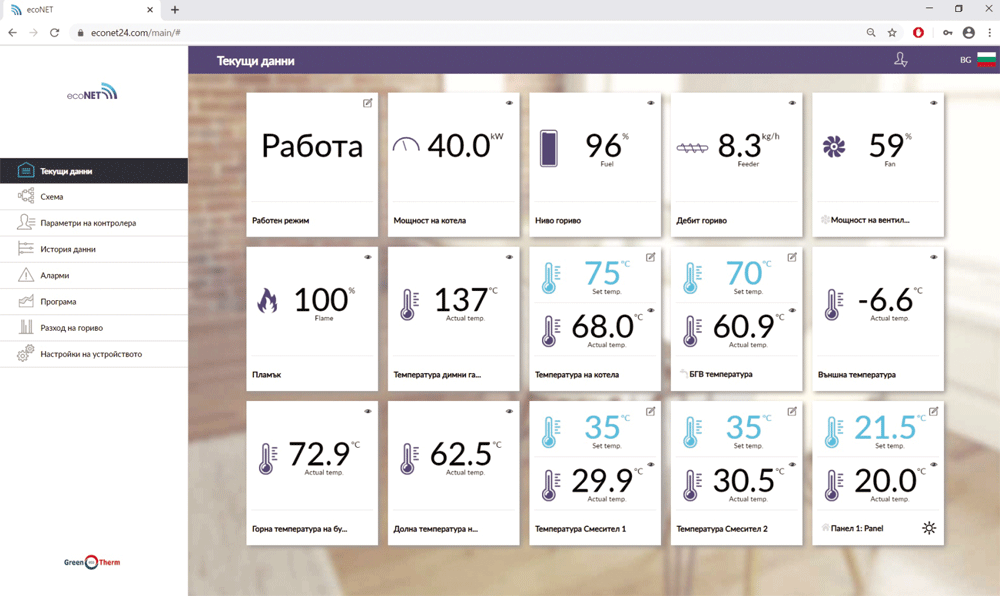The image size is (1000, 596).
Task: Hide the Пламък (Flame) tile
Action: (x=366, y=256)
